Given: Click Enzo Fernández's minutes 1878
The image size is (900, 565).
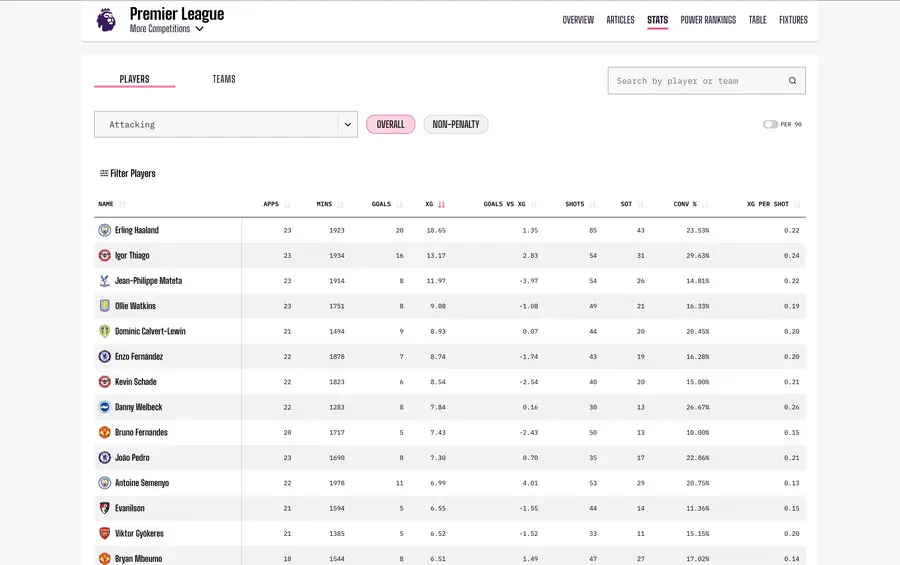Looking at the screenshot, I should pos(337,357).
